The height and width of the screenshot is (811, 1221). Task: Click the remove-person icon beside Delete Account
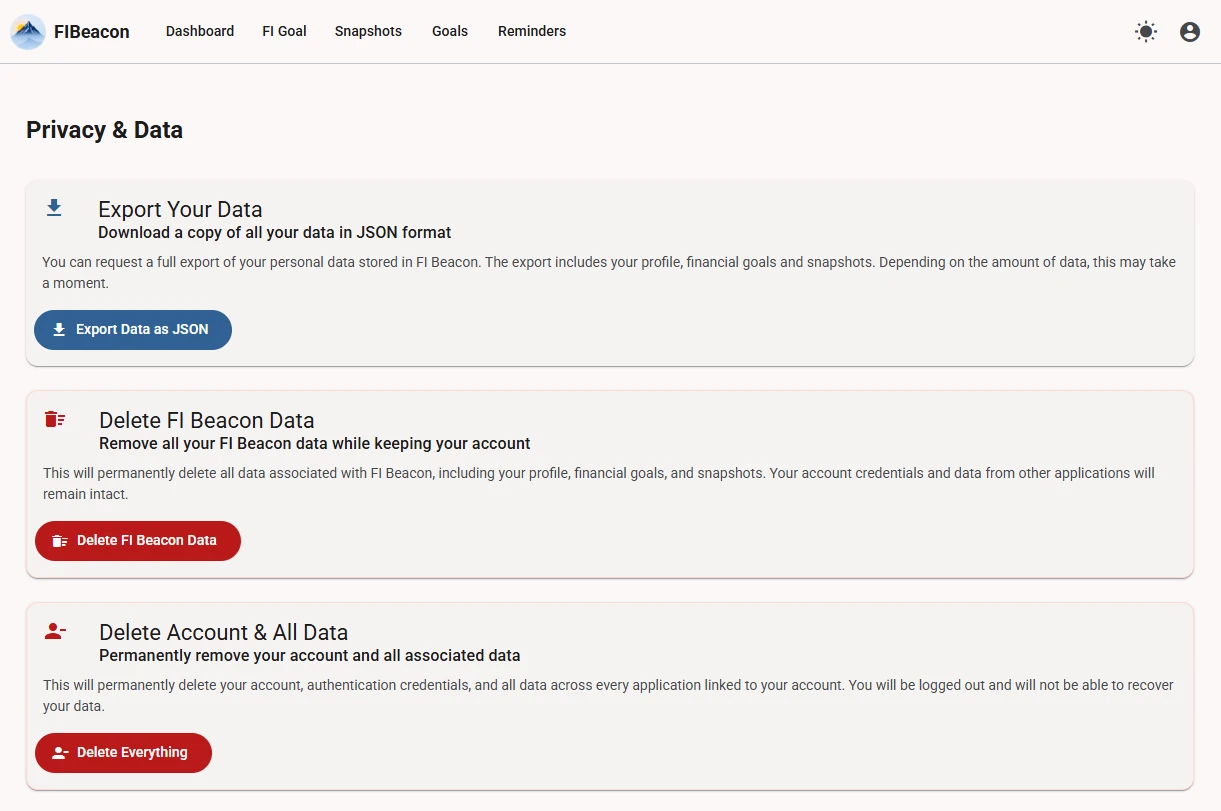pyautogui.click(x=53, y=630)
